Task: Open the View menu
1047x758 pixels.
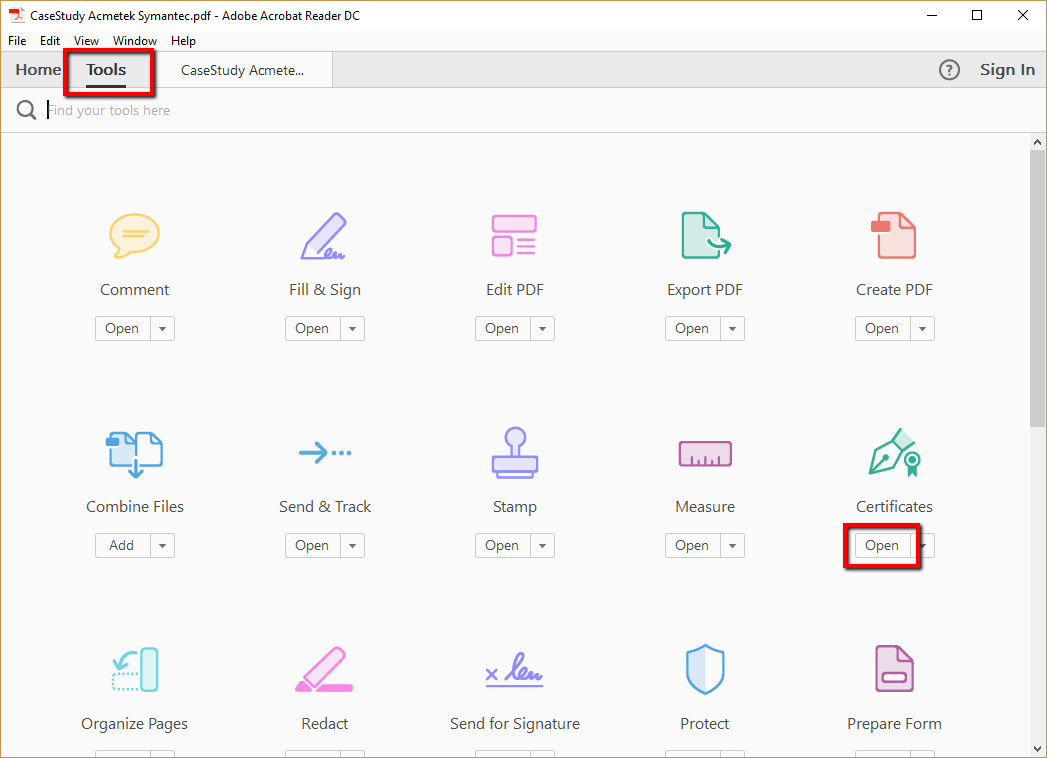Action: (86, 41)
